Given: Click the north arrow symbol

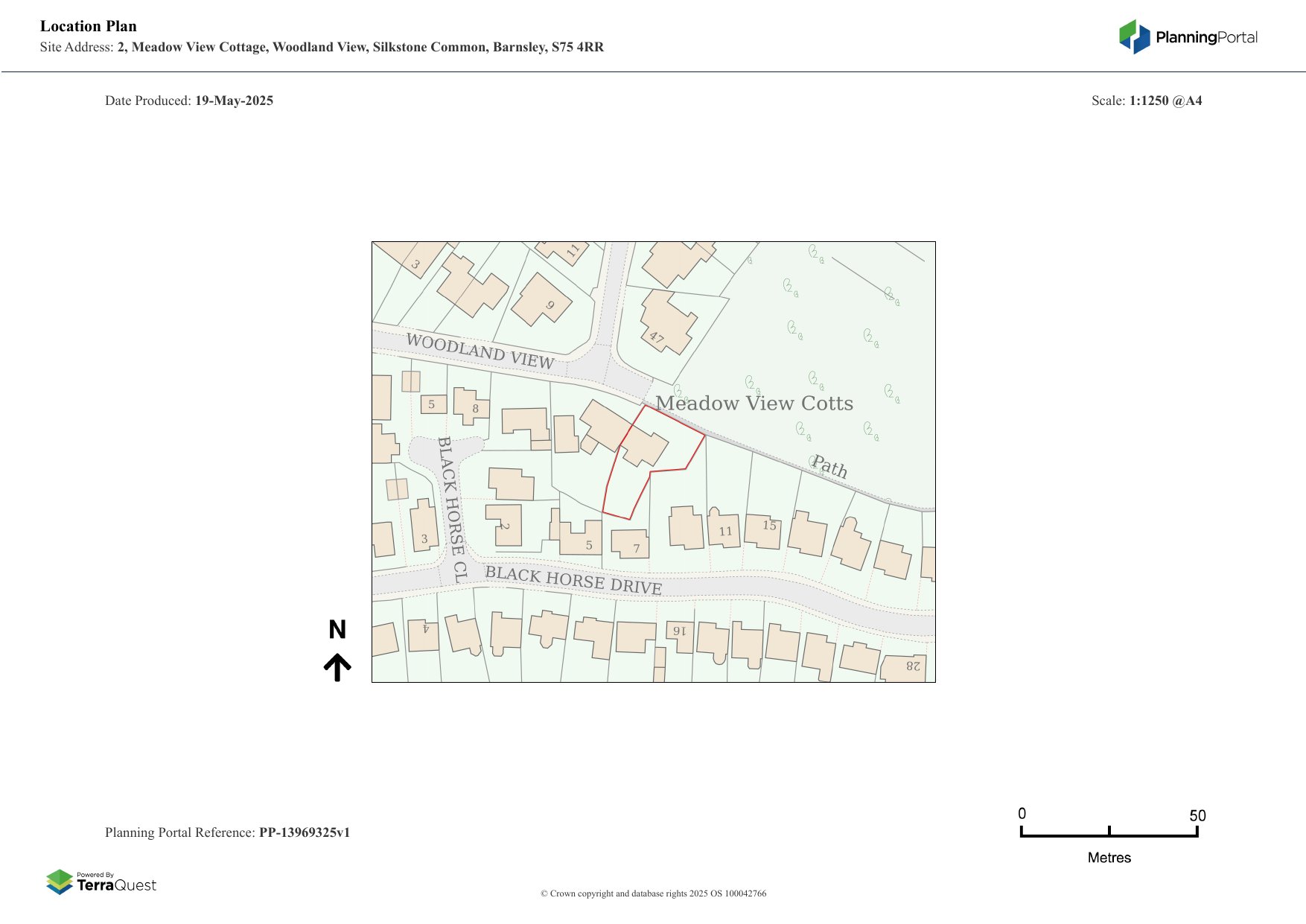Looking at the screenshot, I should [337, 667].
